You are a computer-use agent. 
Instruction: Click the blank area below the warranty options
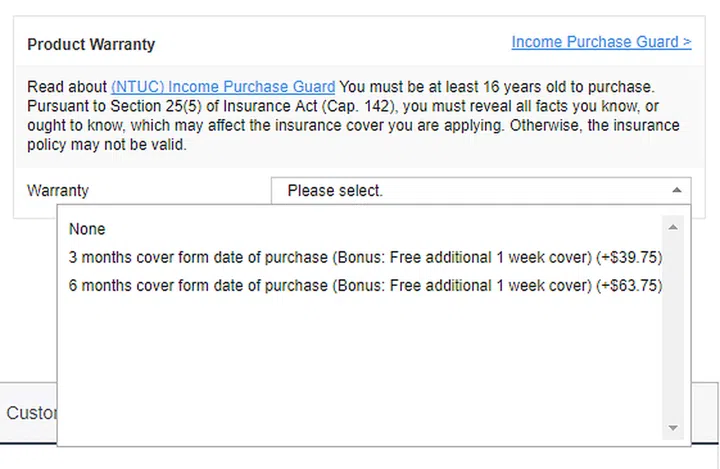[x=360, y=370]
